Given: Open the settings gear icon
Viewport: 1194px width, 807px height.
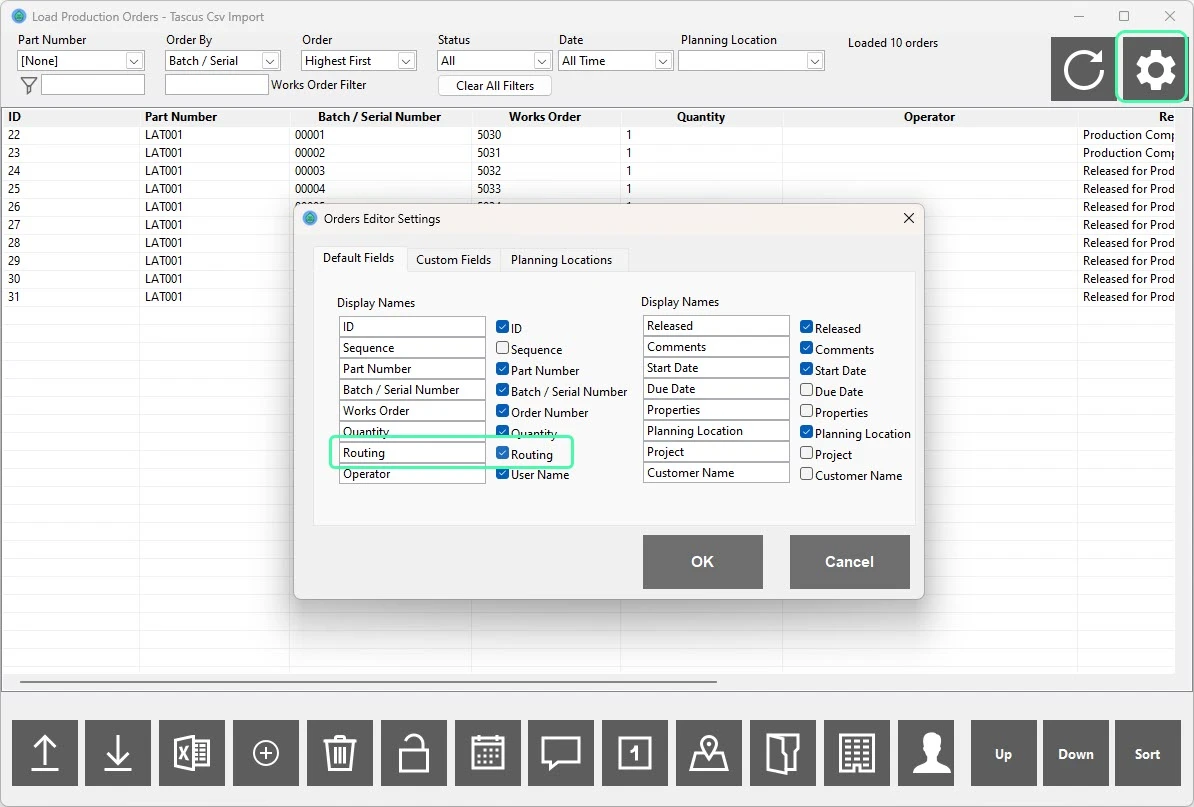Looking at the screenshot, I should pyautogui.click(x=1155, y=70).
